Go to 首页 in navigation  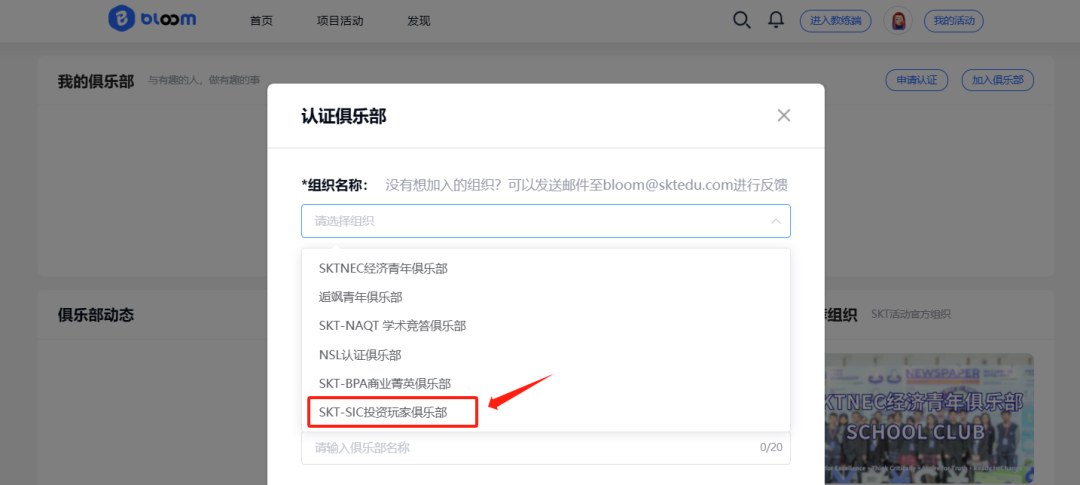click(261, 21)
